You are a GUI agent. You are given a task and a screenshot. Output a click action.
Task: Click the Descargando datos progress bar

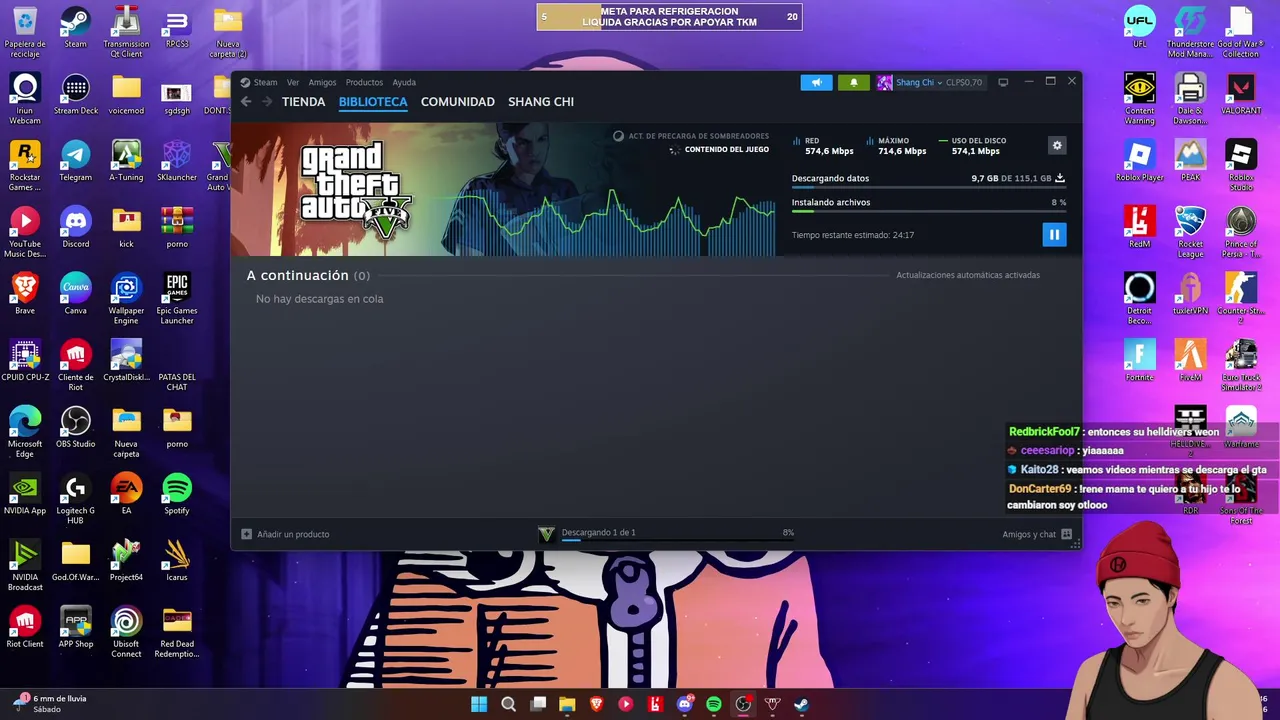click(928, 188)
